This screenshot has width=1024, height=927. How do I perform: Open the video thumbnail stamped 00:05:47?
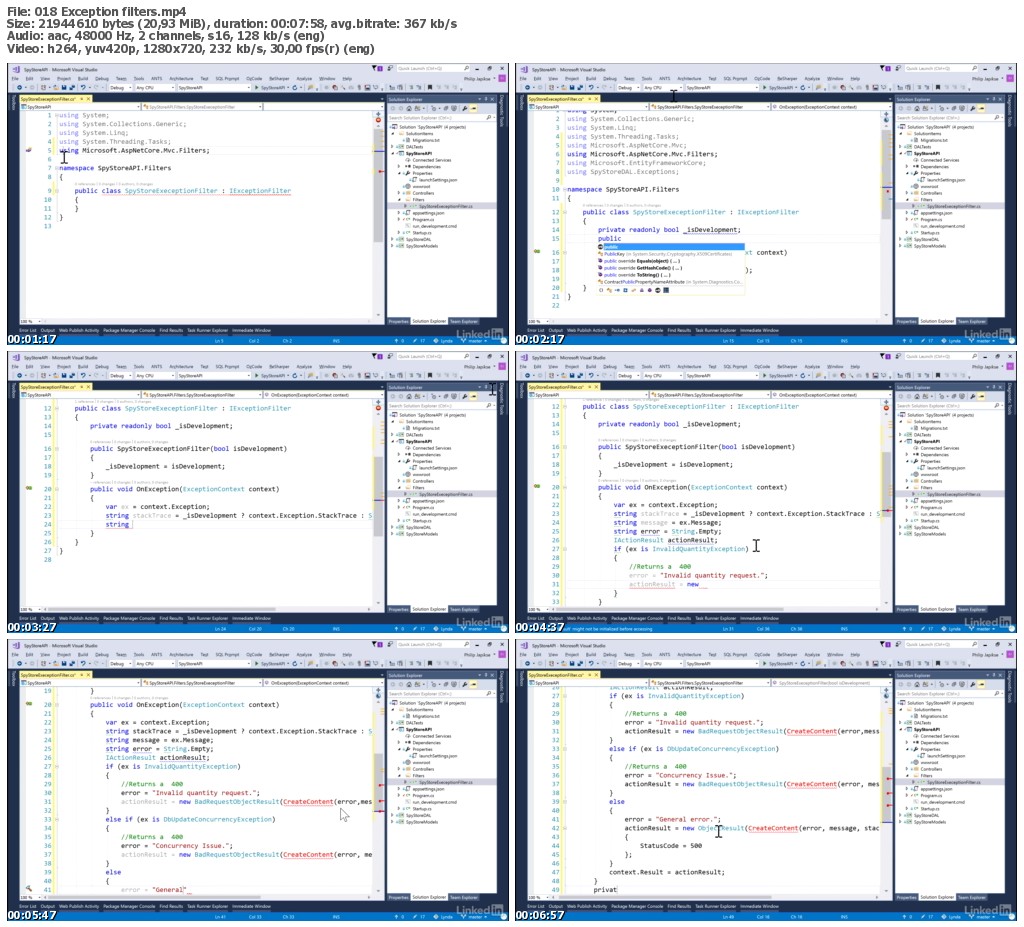(x=258, y=779)
